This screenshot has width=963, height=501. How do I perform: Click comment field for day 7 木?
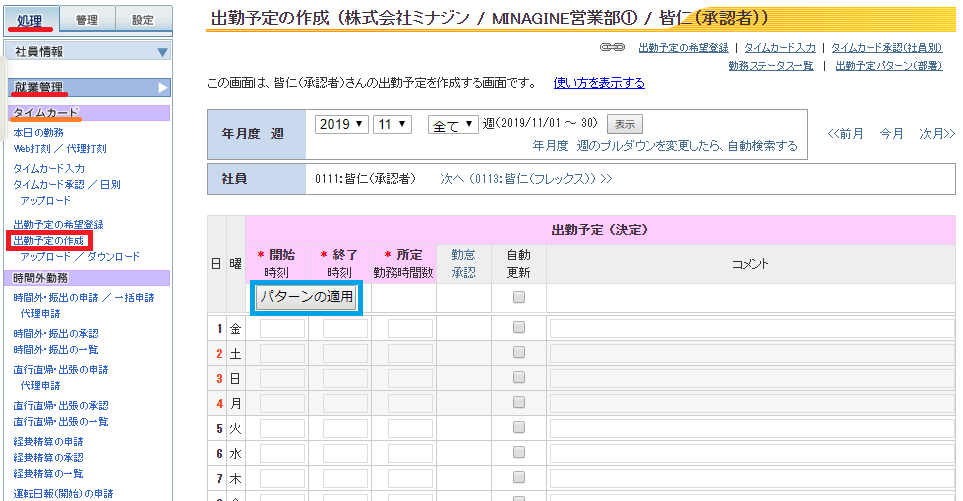pos(752,478)
